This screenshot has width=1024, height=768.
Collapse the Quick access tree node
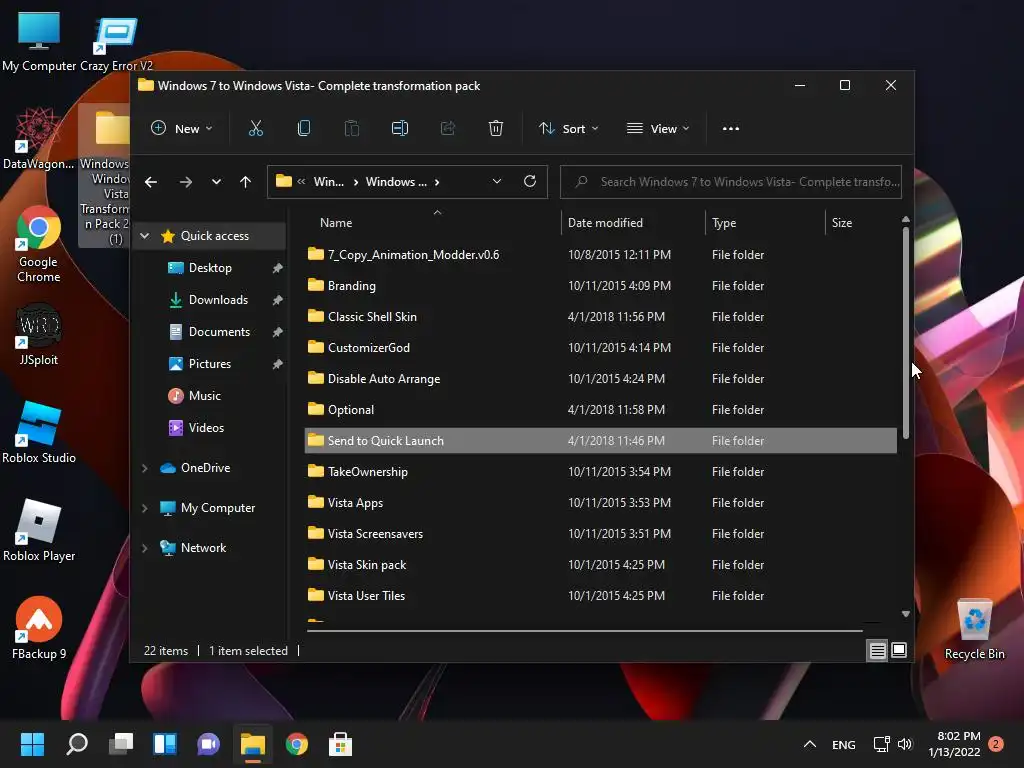click(x=145, y=236)
